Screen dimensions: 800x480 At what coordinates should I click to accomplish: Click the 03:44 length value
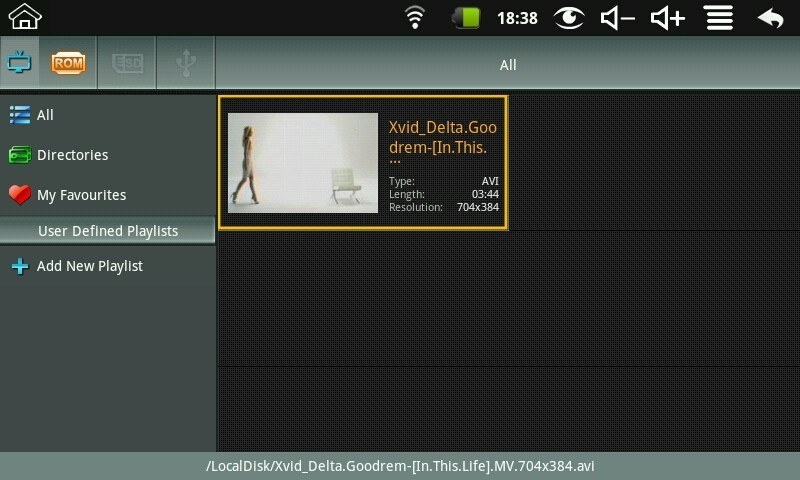click(x=485, y=194)
